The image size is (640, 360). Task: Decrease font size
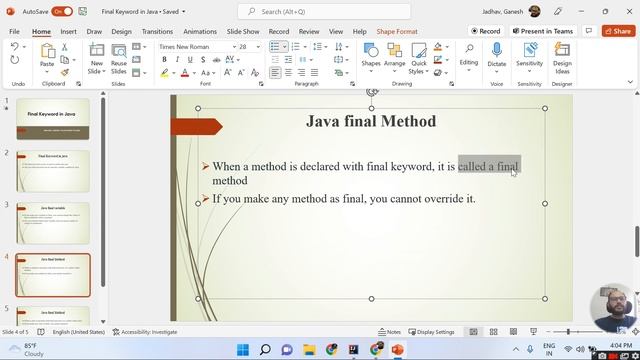click(241, 73)
